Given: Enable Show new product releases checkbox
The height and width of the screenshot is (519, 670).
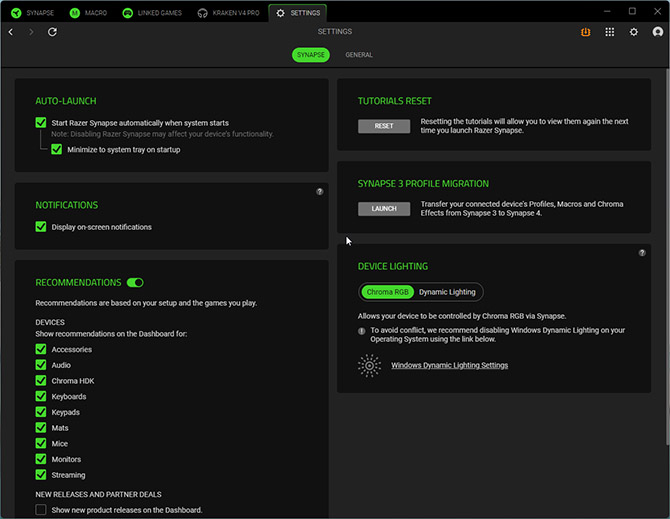Looking at the screenshot, I should point(41,510).
